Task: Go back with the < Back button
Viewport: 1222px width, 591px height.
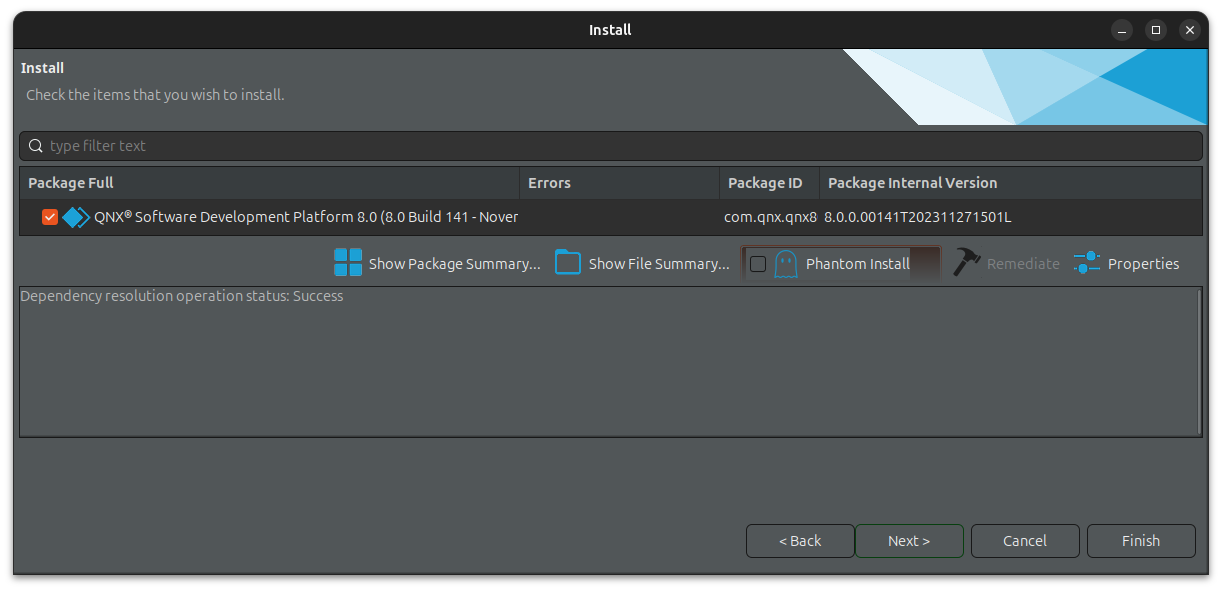Action: point(800,541)
